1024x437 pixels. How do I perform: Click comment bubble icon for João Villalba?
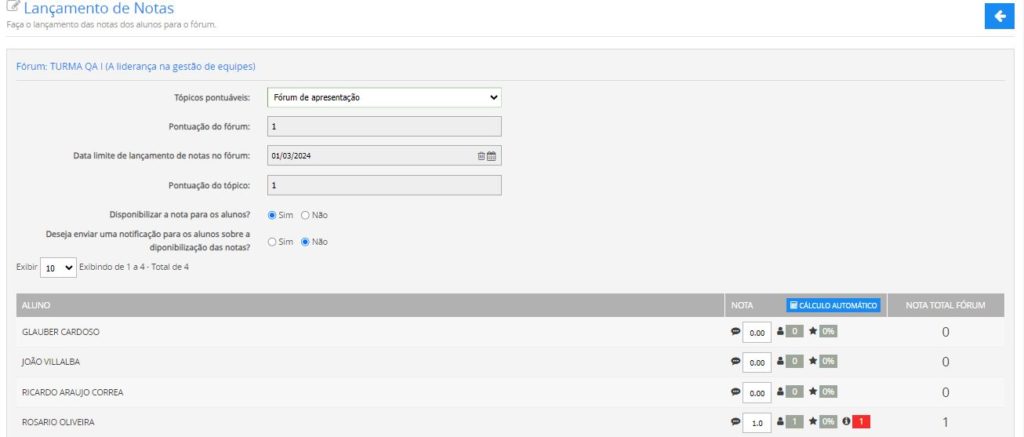pyautogui.click(x=736, y=361)
